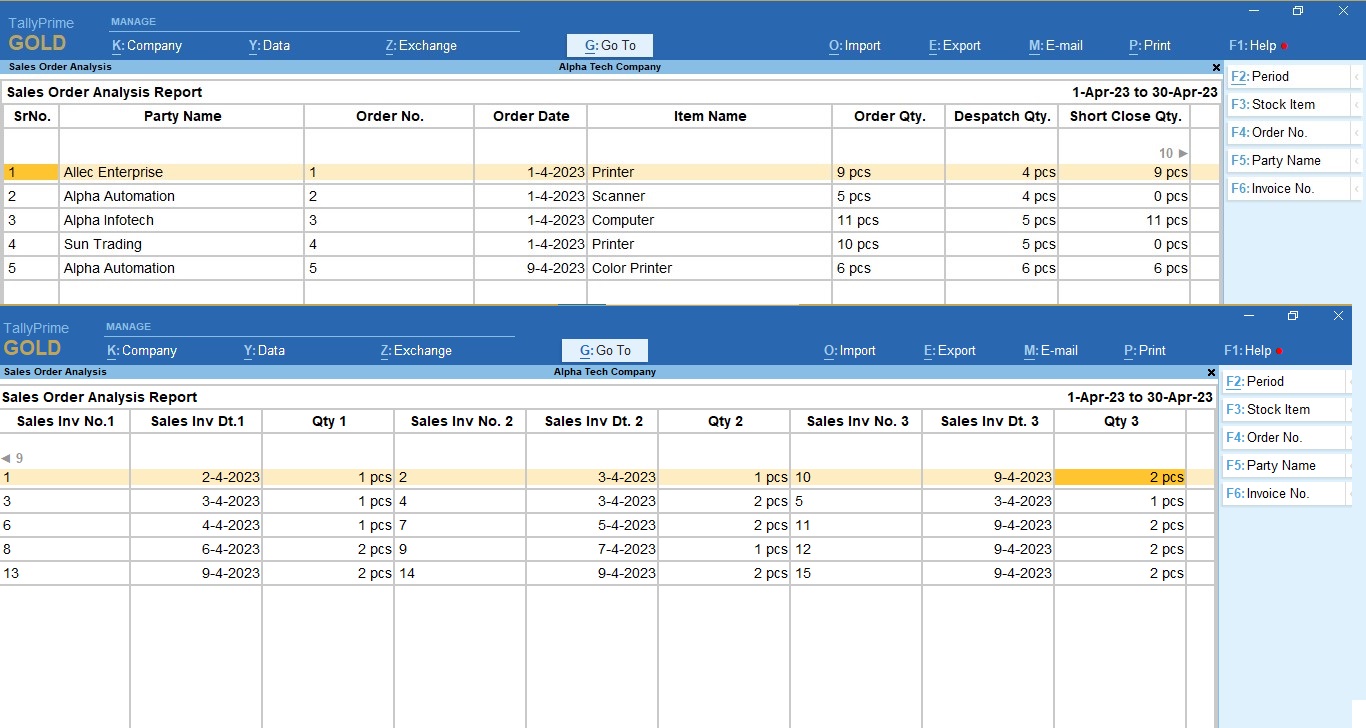The width and height of the screenshot is (1366, 728).
Task: Click O: Import in the top bar
Action: pos(854,45)
